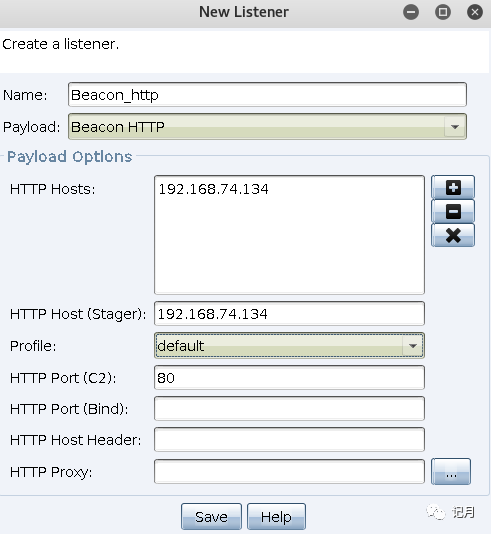Maximize the New Listener window
Screen dimensions: 491x534
coord(443,12)
